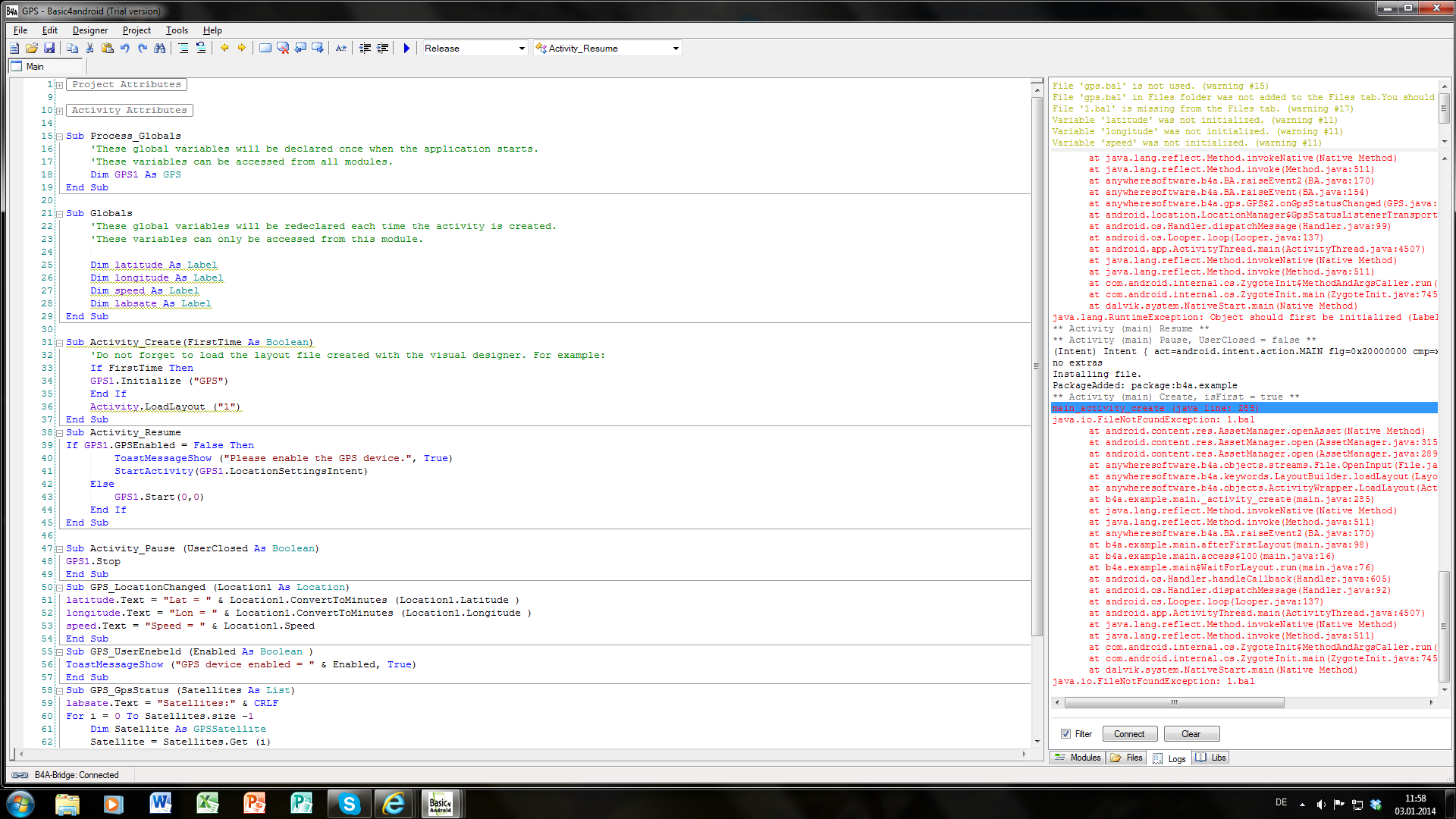Click the clear bookmarks red X icon

coord(283,48)
